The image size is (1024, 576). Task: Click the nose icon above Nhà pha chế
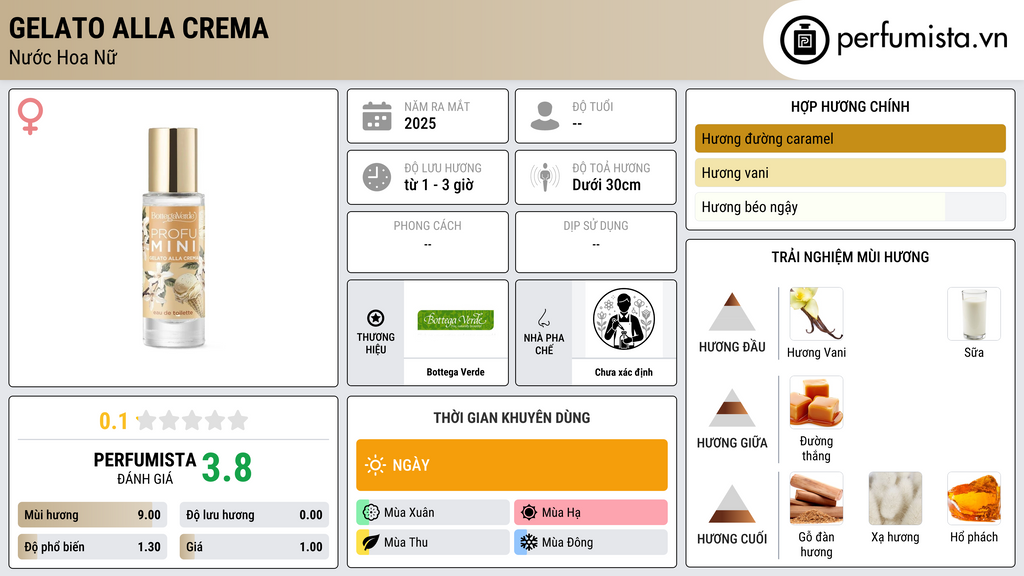[x=543, y=318]
